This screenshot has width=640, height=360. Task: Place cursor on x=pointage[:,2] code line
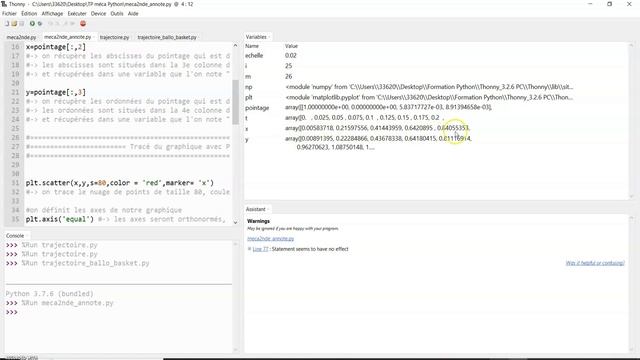point(56,47)
